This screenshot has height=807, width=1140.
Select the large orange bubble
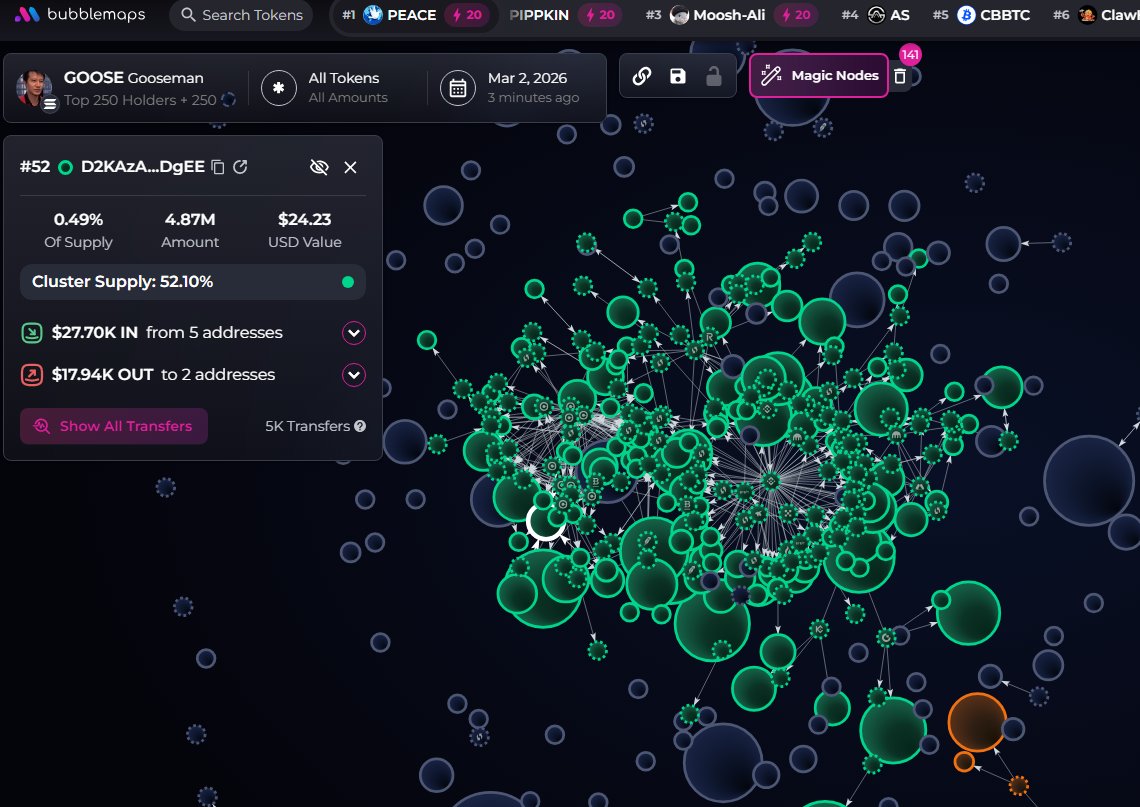[x=977, y=722]
